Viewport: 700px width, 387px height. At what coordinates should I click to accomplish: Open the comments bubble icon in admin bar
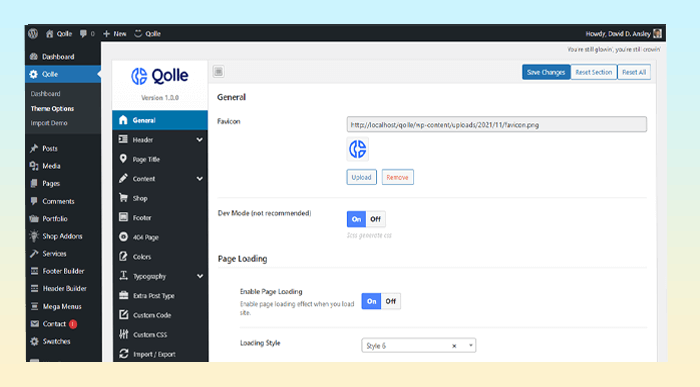83,33
